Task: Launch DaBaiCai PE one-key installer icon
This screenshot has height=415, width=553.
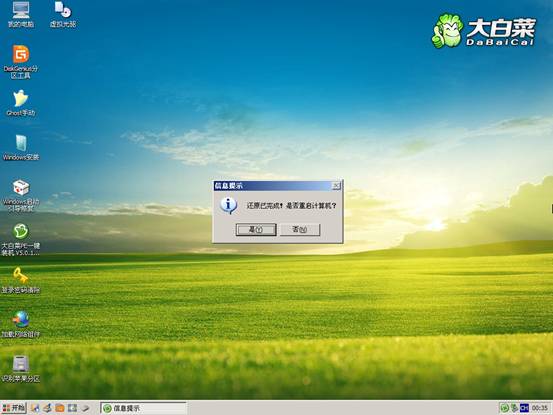Action: (x=21, y=239)
